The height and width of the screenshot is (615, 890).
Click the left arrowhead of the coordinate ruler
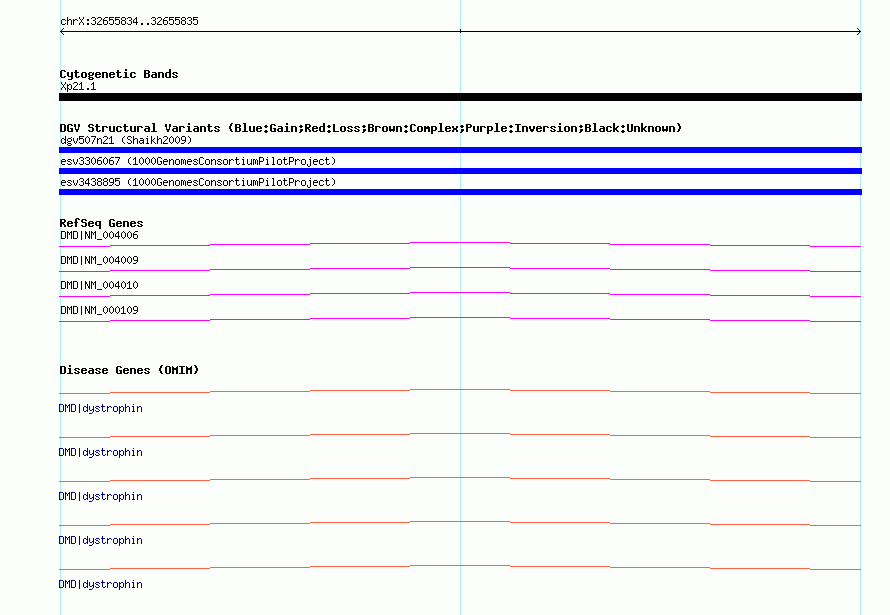pyautogui.click(x=62, y=32)
